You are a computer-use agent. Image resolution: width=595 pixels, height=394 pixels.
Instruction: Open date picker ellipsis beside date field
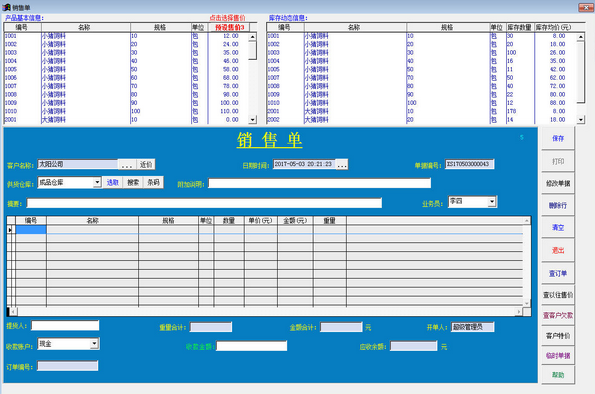(342, 164)
